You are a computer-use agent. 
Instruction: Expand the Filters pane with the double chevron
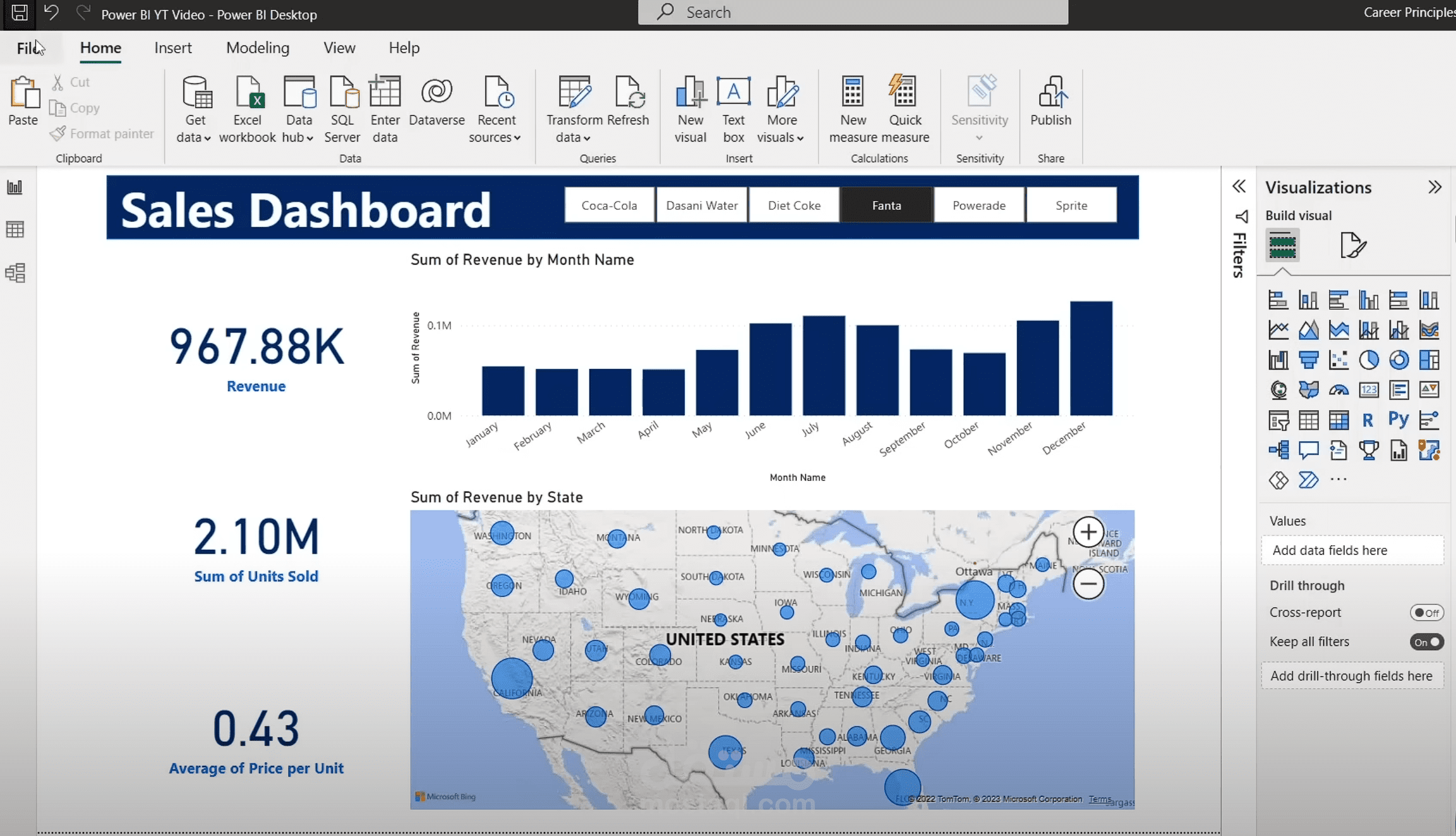point(1239,186)
